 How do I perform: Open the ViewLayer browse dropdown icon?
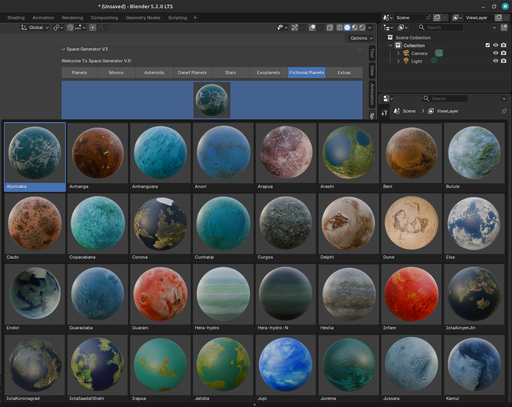[x=457, y=18]
